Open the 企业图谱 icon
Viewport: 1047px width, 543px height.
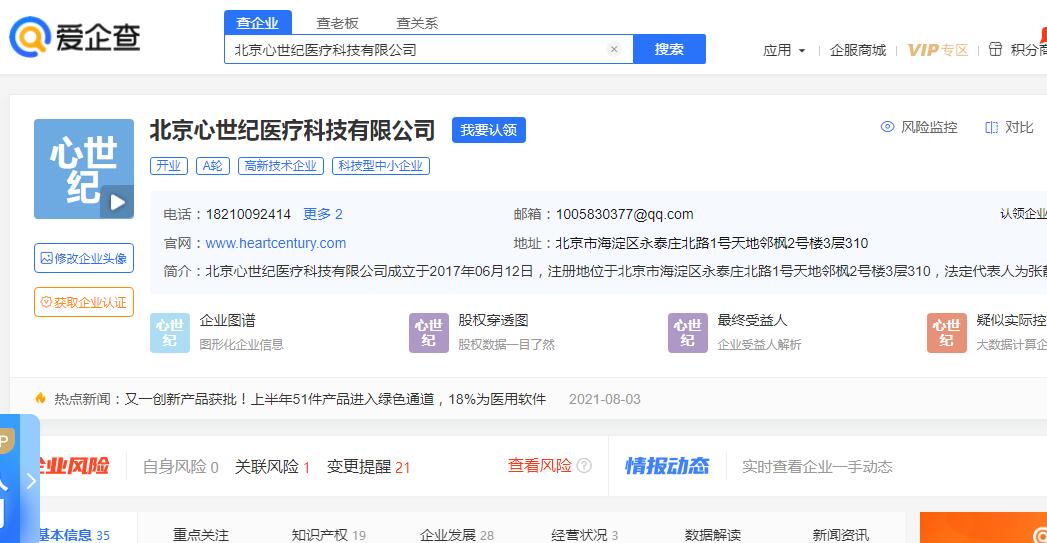[170, 333]
